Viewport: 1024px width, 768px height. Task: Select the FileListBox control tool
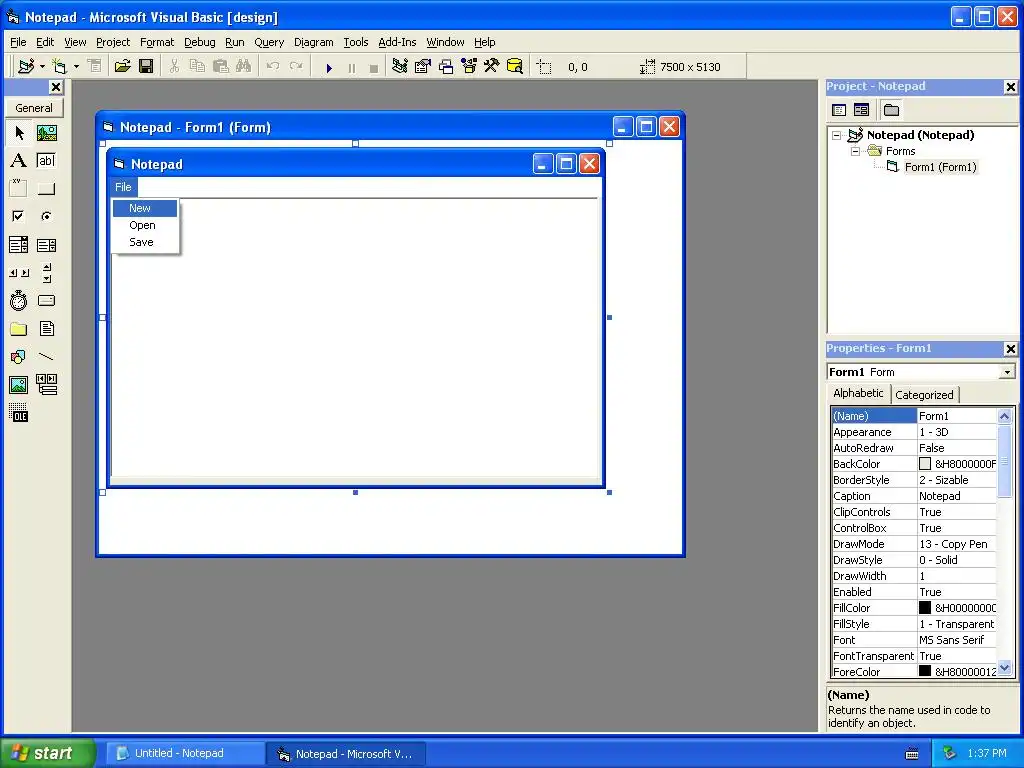point(46,328)
